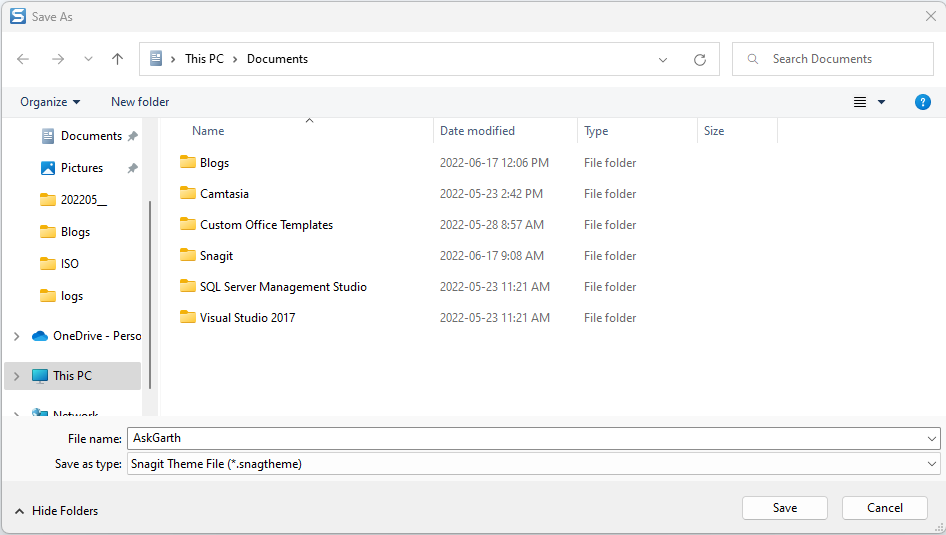Viewport: 946px width, 535px height.
Task: Expand the This PC tree node
Action: 16,376
